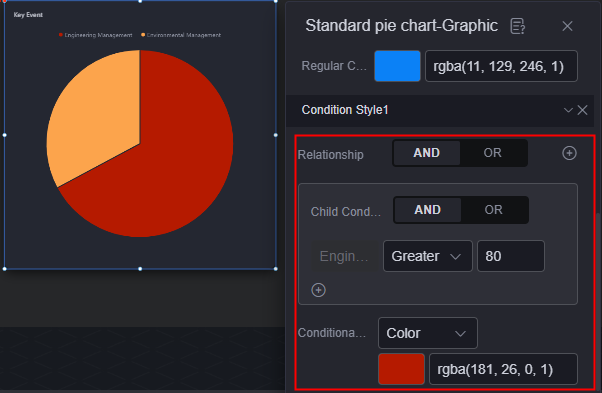Close the Standard pie chart-Graphic panel
The height and width of the screenshot is (393, 602).
point(567,26)
